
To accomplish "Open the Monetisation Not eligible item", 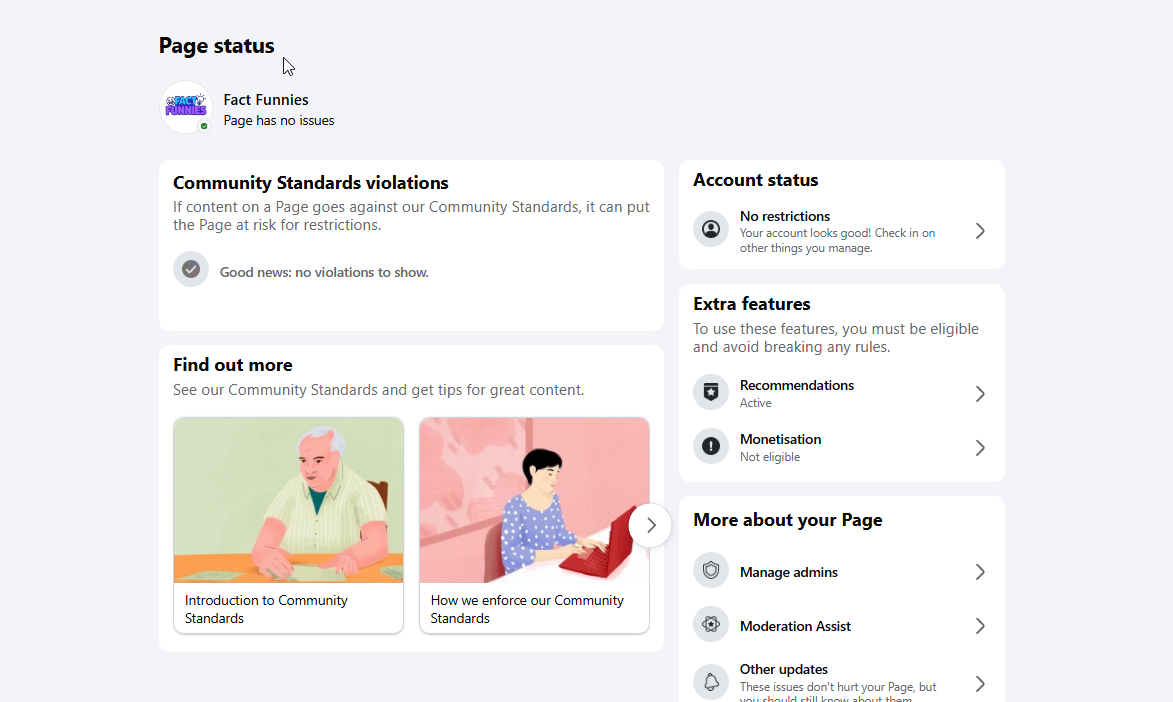I will point(842,448).
